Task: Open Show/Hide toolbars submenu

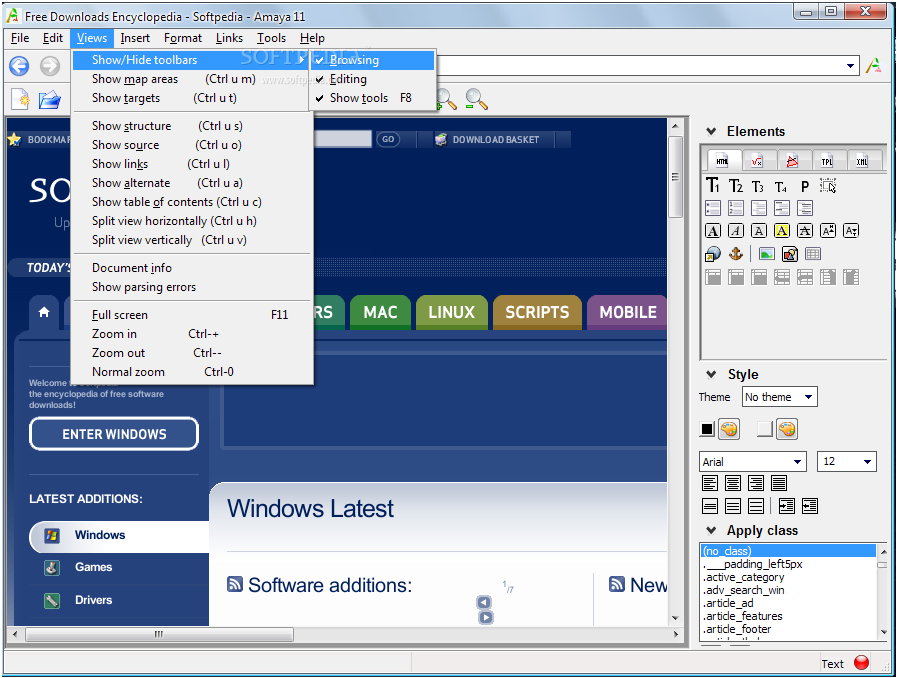Action: click(x=192, y=60)
